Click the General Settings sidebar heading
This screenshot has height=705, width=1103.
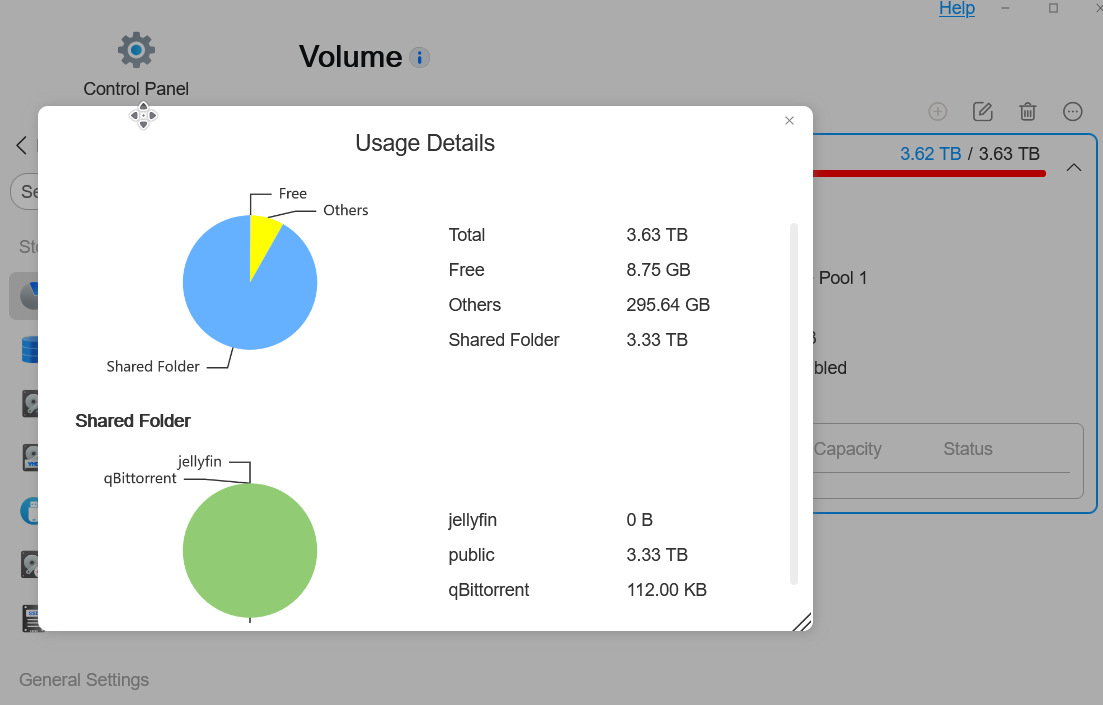coord(84,680)
